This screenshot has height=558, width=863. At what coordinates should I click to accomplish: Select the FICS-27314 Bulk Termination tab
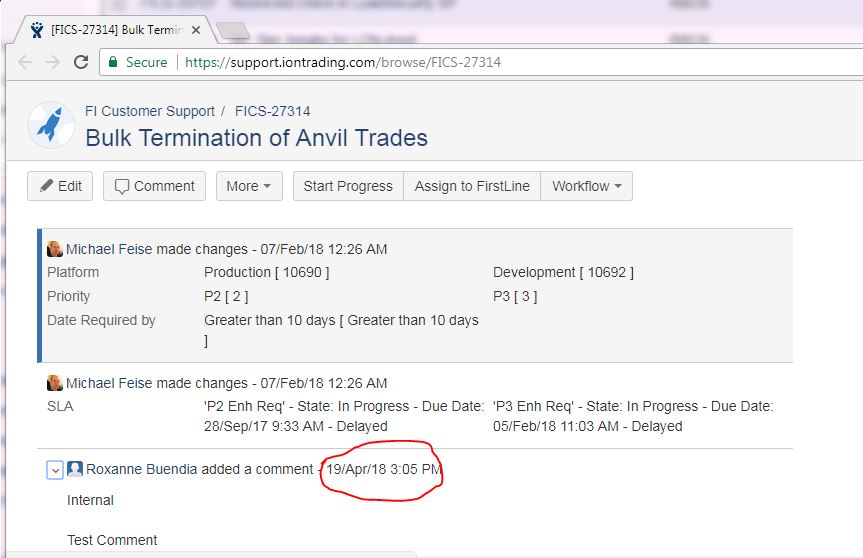click(x=116, y=30)
